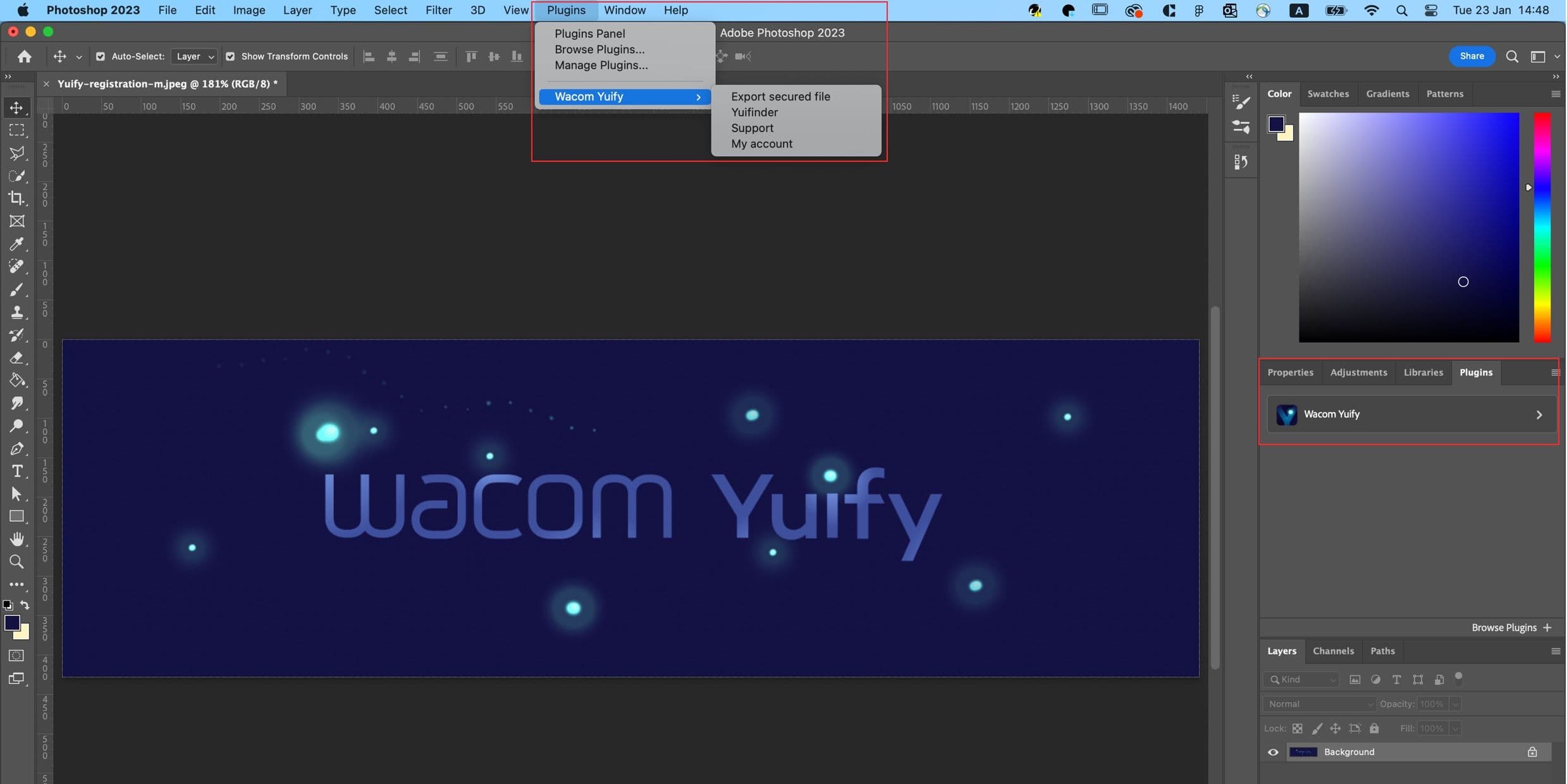Choose Browse Plugins... menu entry
Viewport: 1567px width, 784px height.
coord(599,49)
